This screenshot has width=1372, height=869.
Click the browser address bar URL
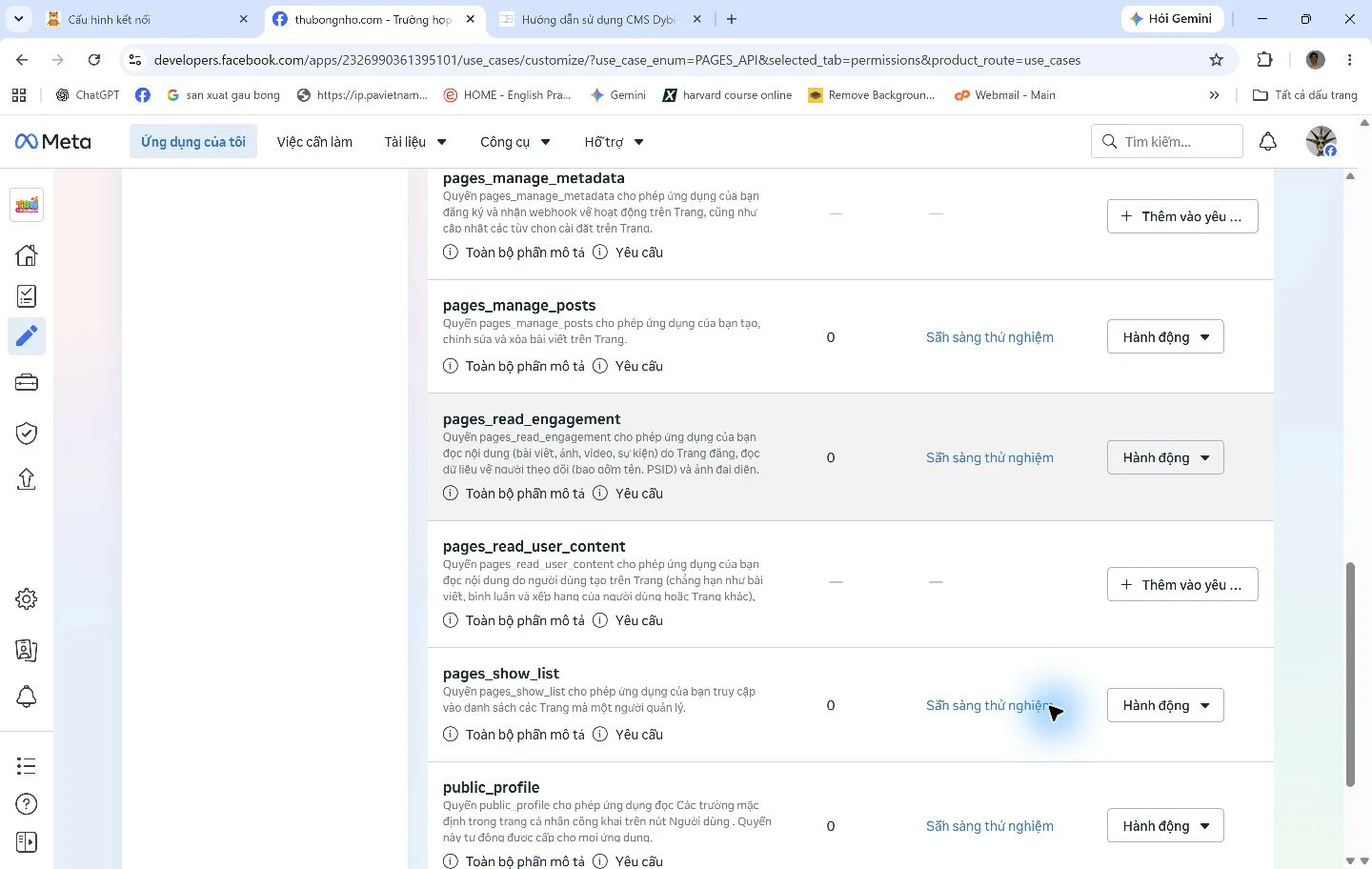click(x=617, y=60)
